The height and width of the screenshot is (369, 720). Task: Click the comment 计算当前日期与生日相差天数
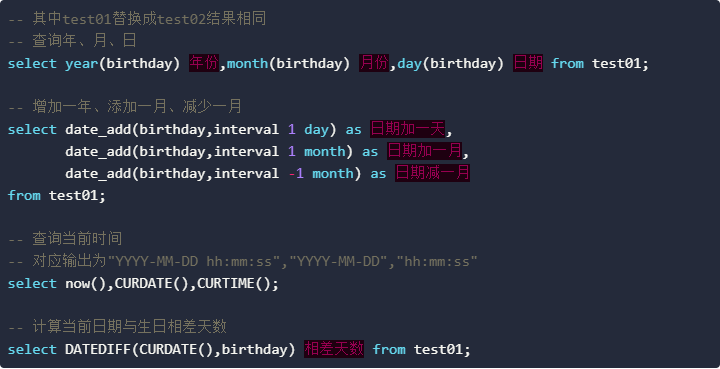pyautogui.click(x=118, y=328)
